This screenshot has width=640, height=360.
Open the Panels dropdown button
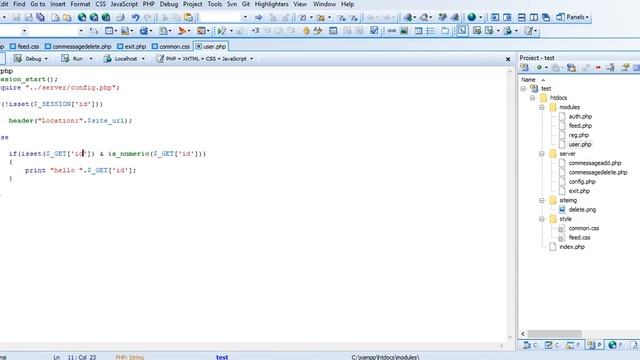coord(573,18)
